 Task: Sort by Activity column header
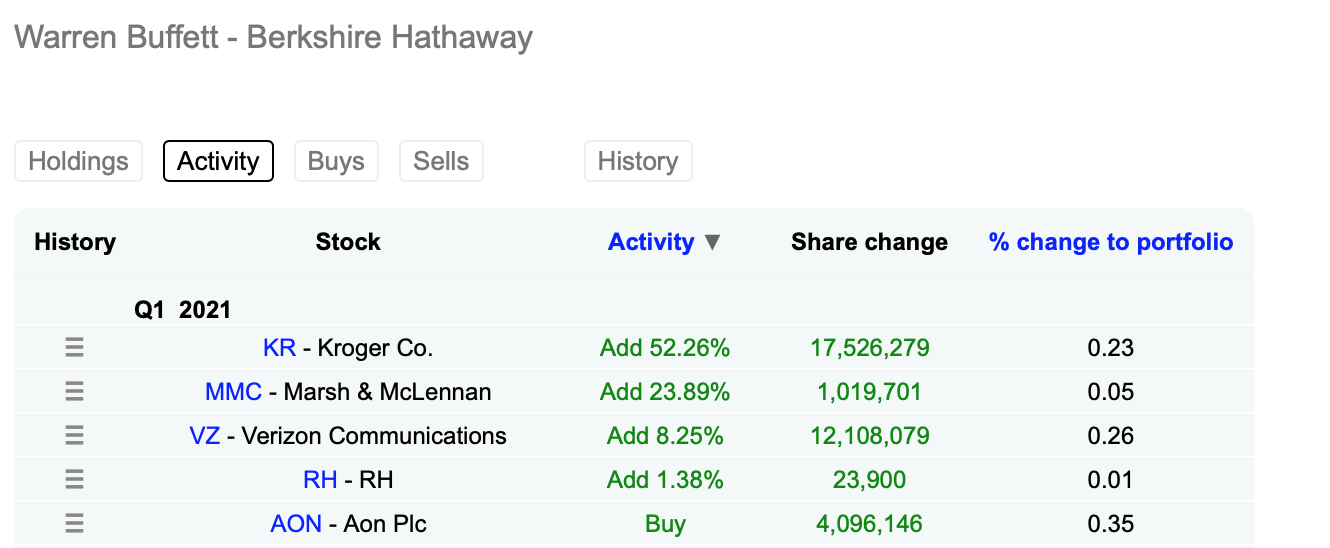tap(651, 242)
